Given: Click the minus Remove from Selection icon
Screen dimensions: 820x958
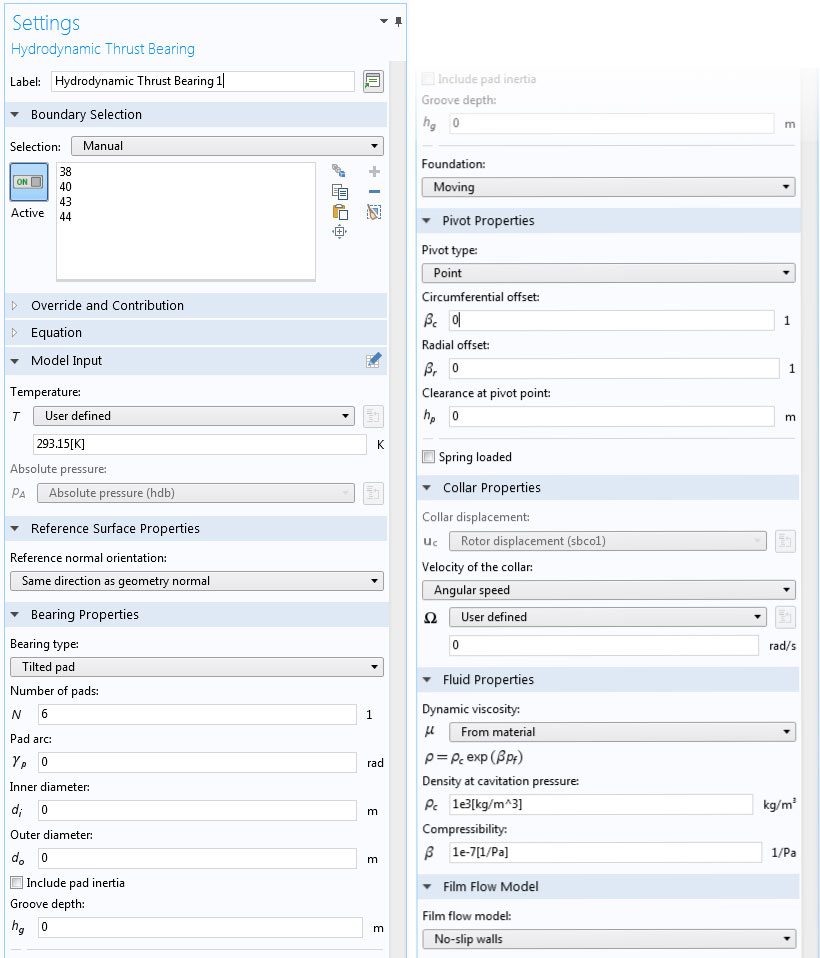Looking at the screenshot, I should point(374,192).
